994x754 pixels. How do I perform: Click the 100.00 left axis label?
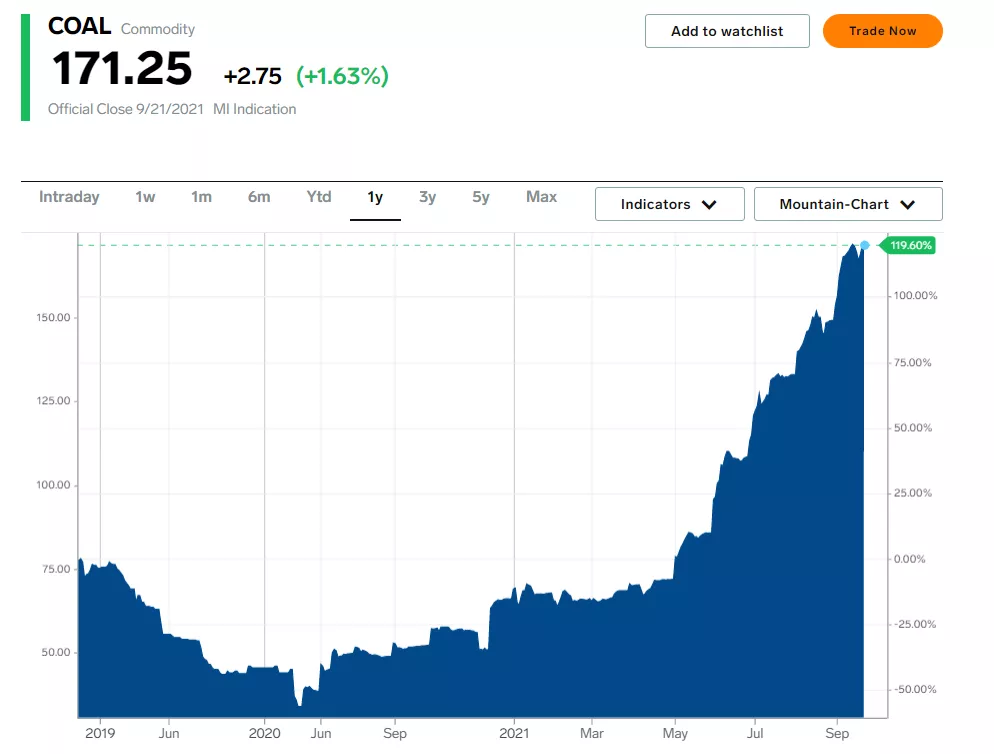53,485
